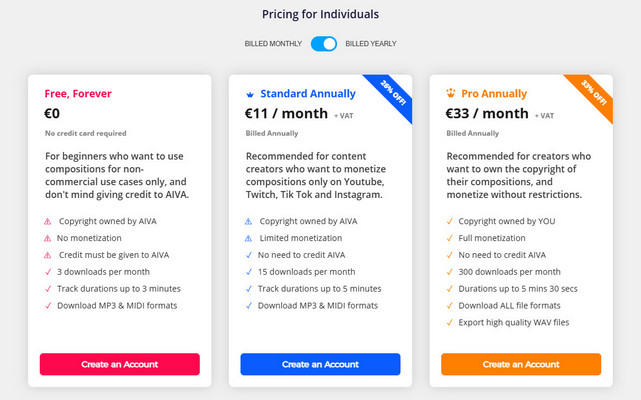The width and height of the screenshot is (641, 400).
Task: Create an account on the Free plan
Action: (x=120, y=364)
